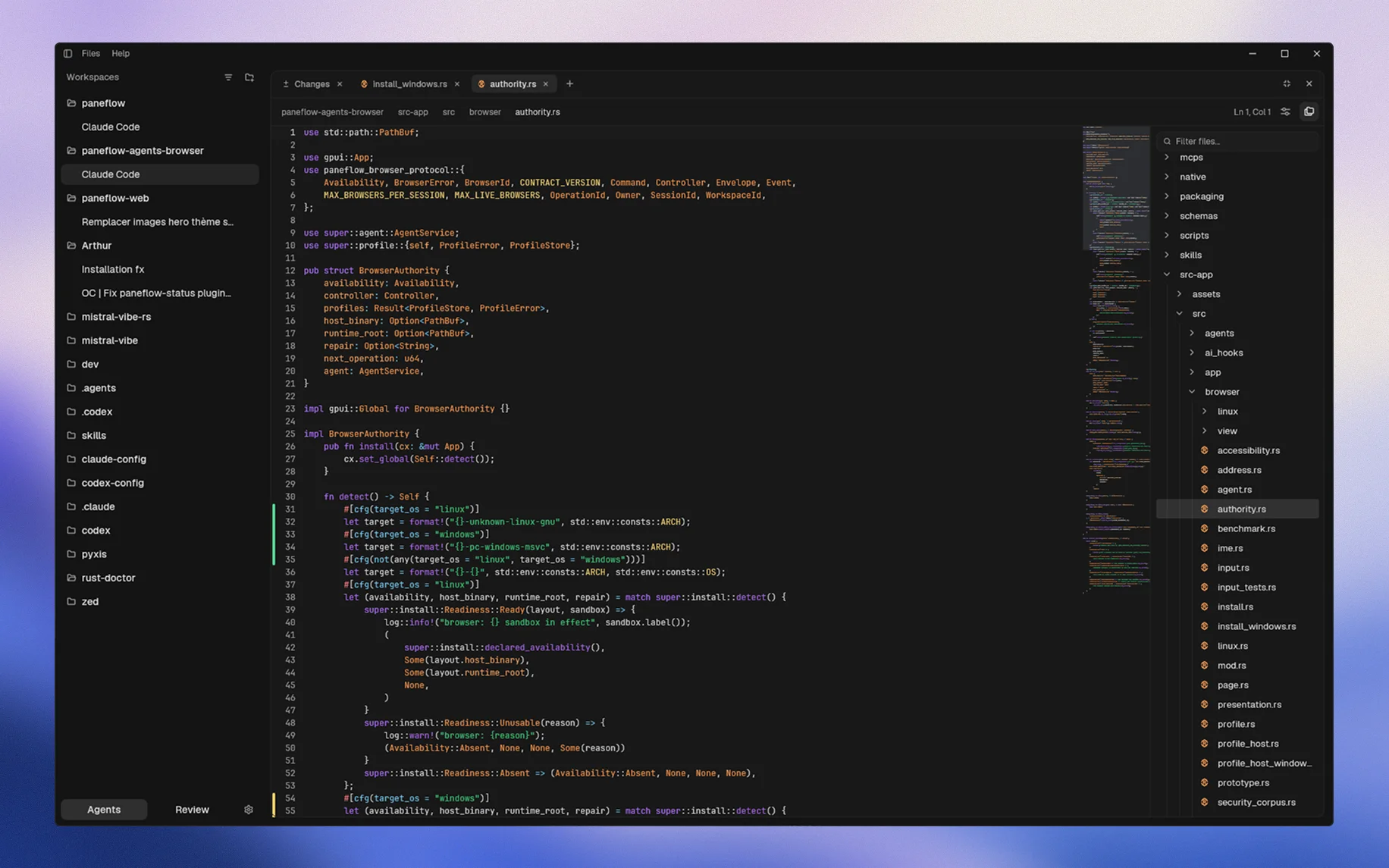Click the paneflow workspace folder icon
Image resolution: width=1389 pixels, height=868 pixels.
click(x=71, y=103)
